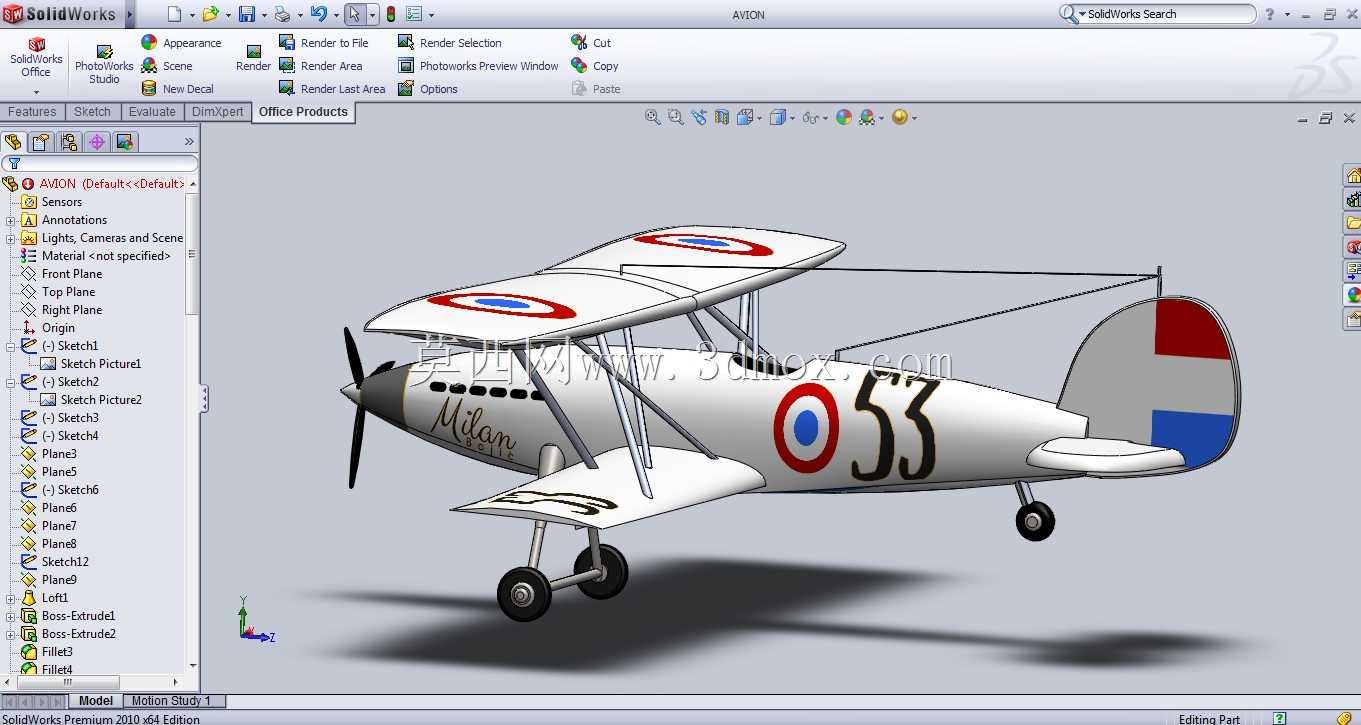
Task: Click the Hide/Show Items glasses icon
Action: (x=811, y=117)
